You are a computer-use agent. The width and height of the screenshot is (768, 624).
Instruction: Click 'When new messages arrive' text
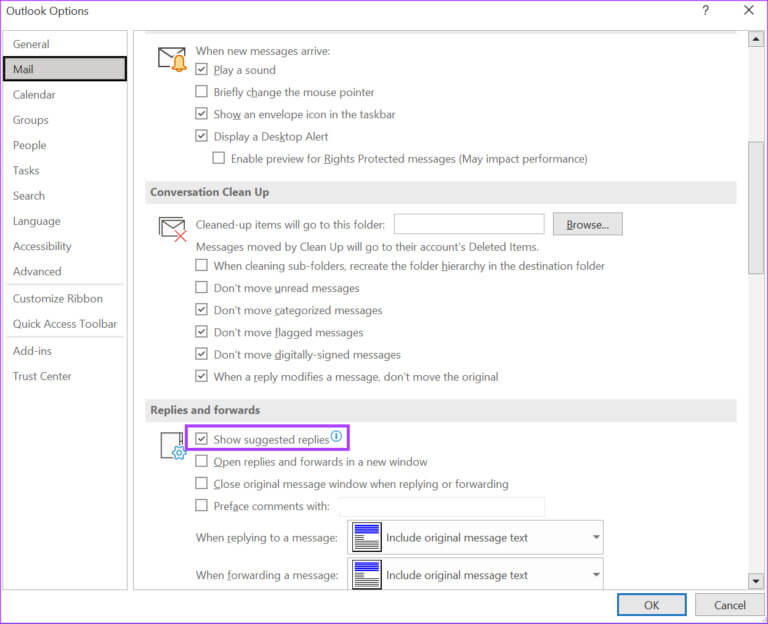tap(263, 51)
